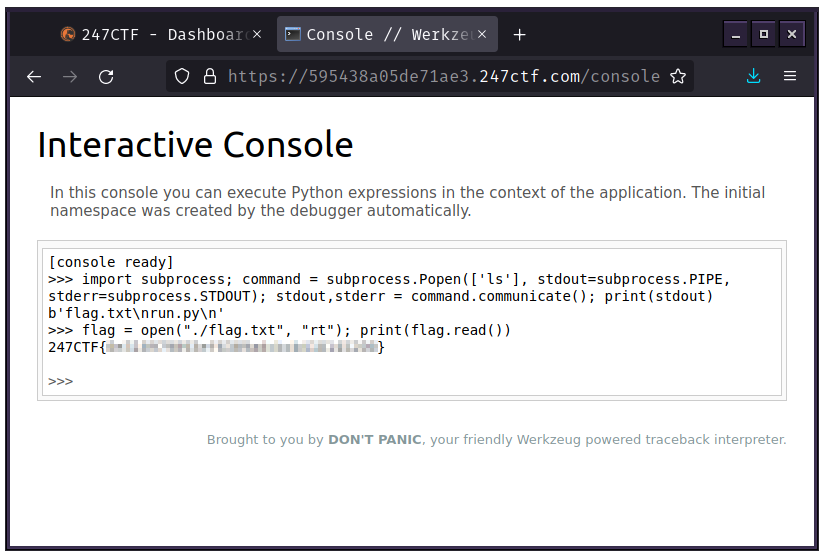
Task: Select the Console // Werkzeug tab
Action: coord(387,34)
